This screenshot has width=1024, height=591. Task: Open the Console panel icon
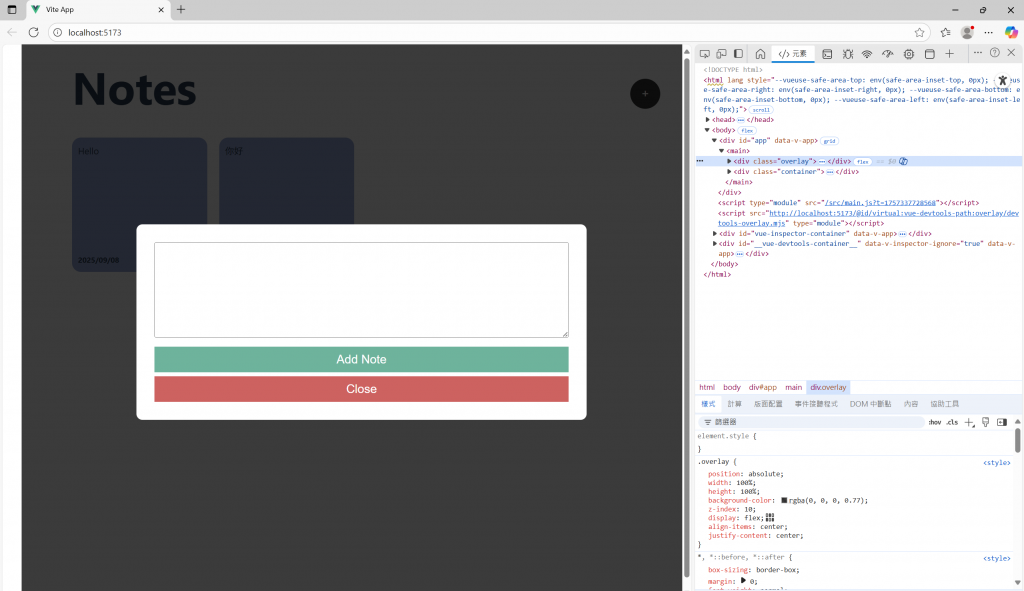point(827,54)
